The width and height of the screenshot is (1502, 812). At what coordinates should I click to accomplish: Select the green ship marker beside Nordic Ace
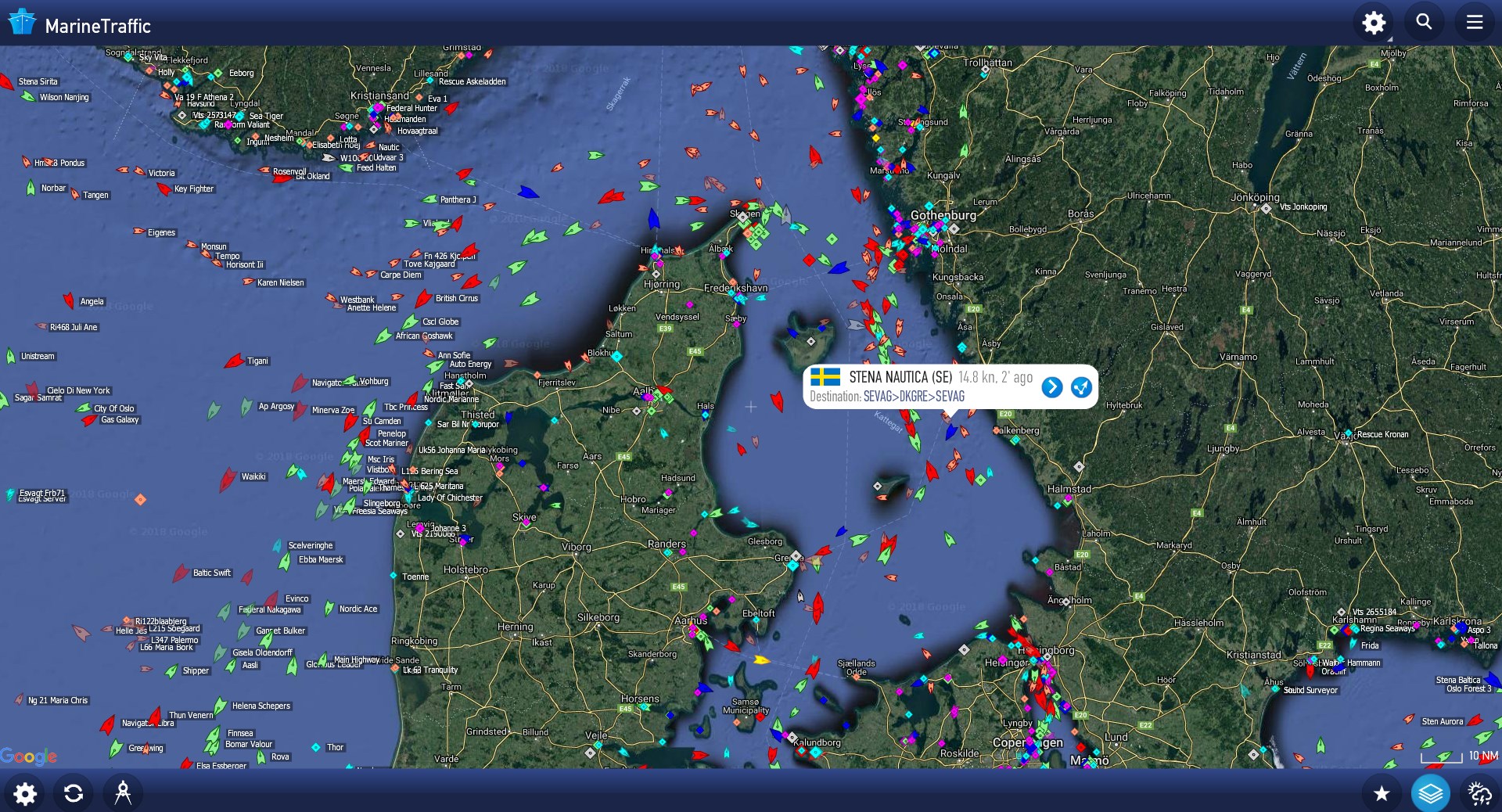(329, 609)
